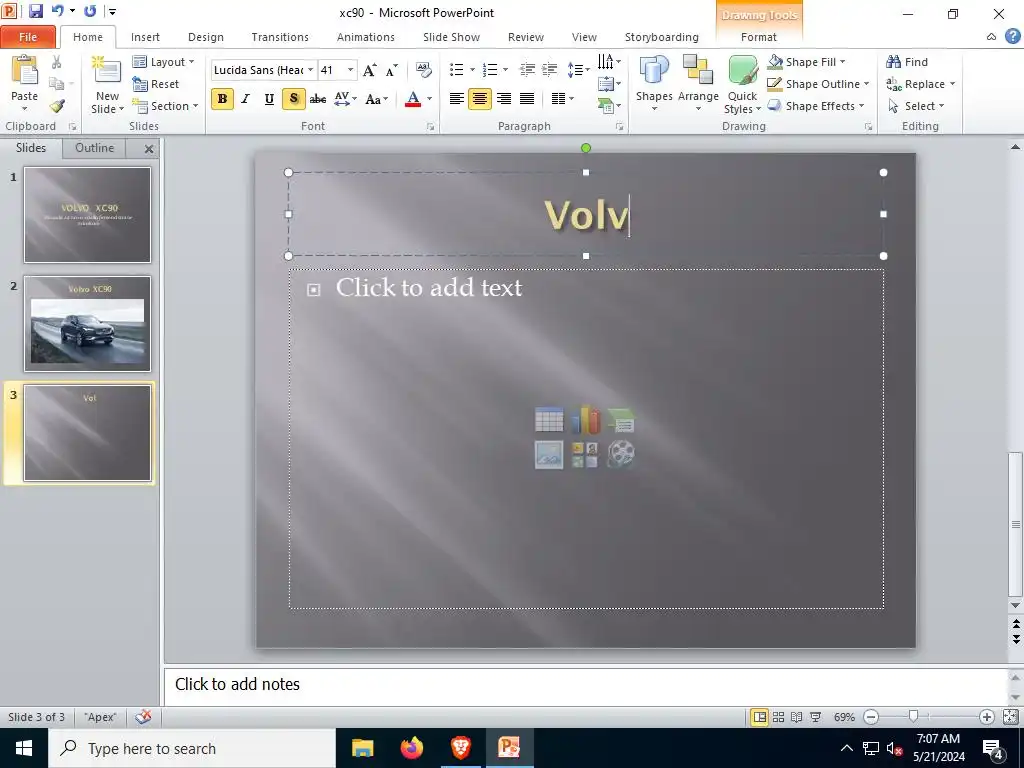1024x768 pixels.
Task: Switch to Reading View in status bar
Action: (797, 717)
